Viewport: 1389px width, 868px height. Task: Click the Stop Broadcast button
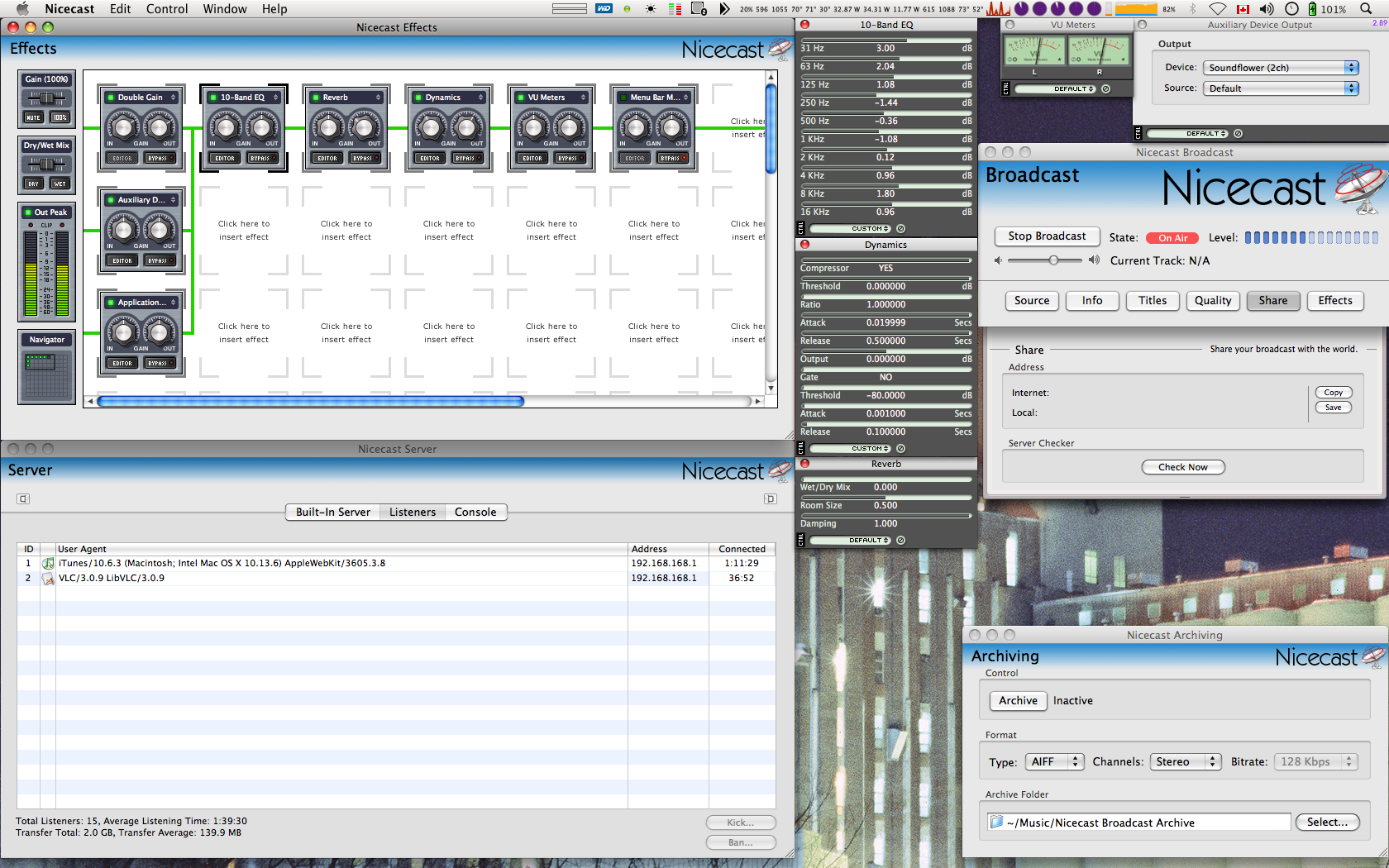(x=1046, y=236)
